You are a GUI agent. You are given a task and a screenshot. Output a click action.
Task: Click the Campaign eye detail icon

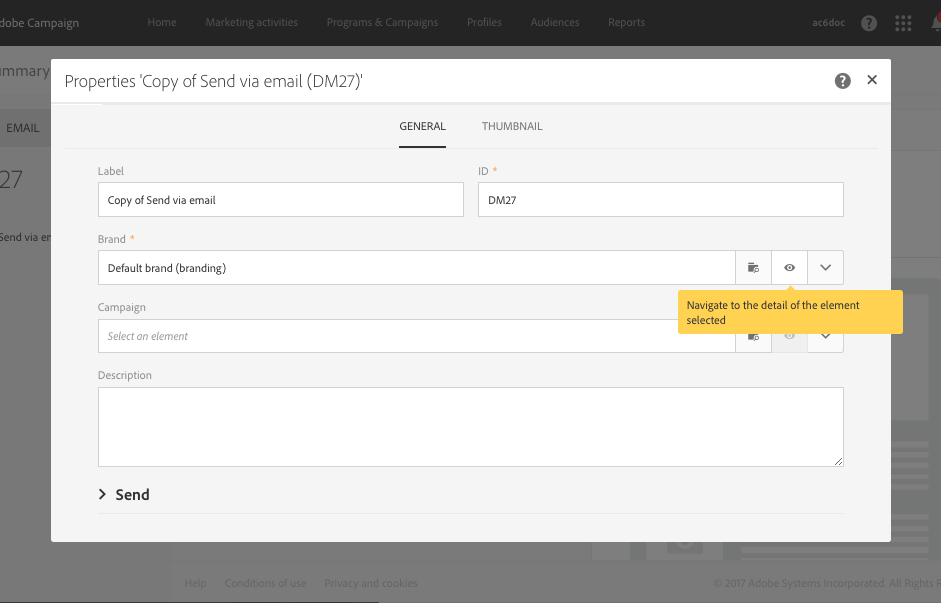[789, 338]
